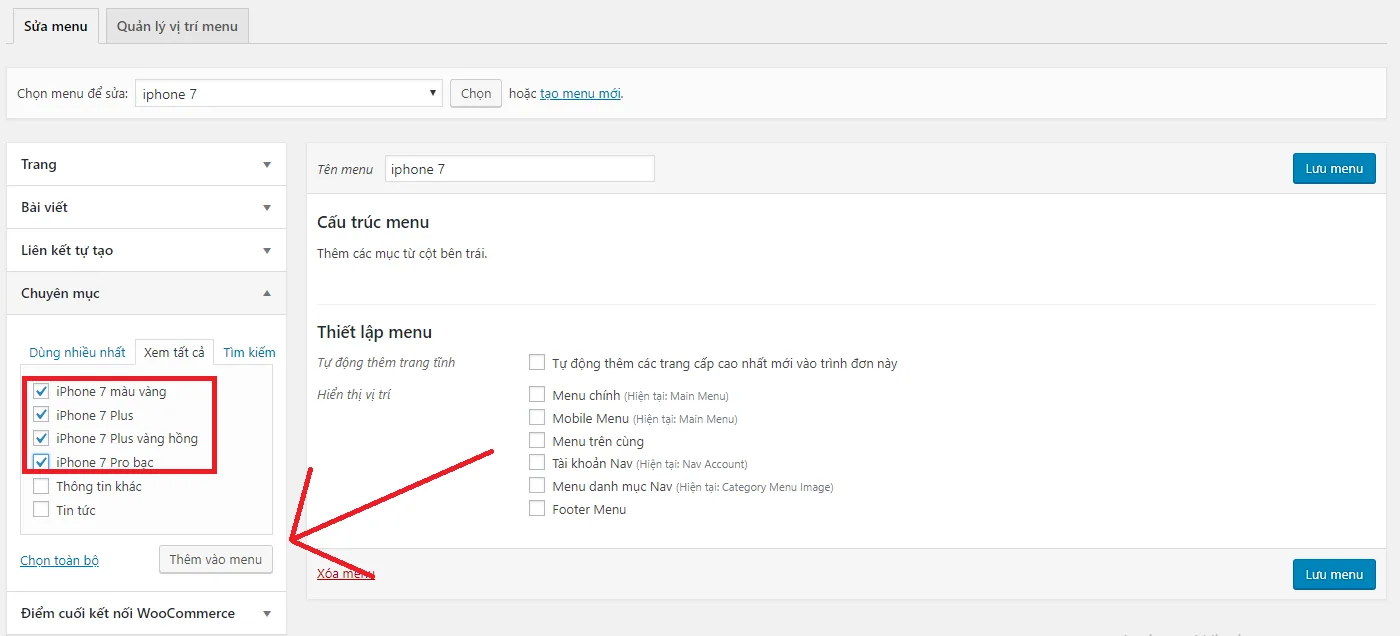The image size is (1400, 636).
Task: Check the Tin tức category
Action: click(41, 510)
